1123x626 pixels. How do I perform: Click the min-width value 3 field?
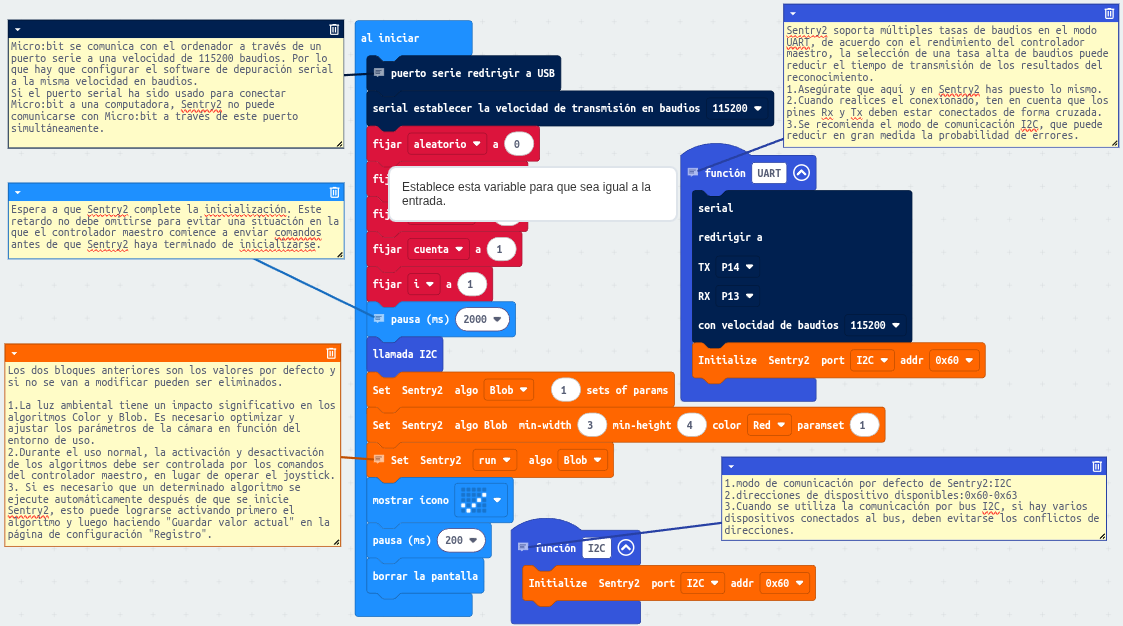pos(591,425)
